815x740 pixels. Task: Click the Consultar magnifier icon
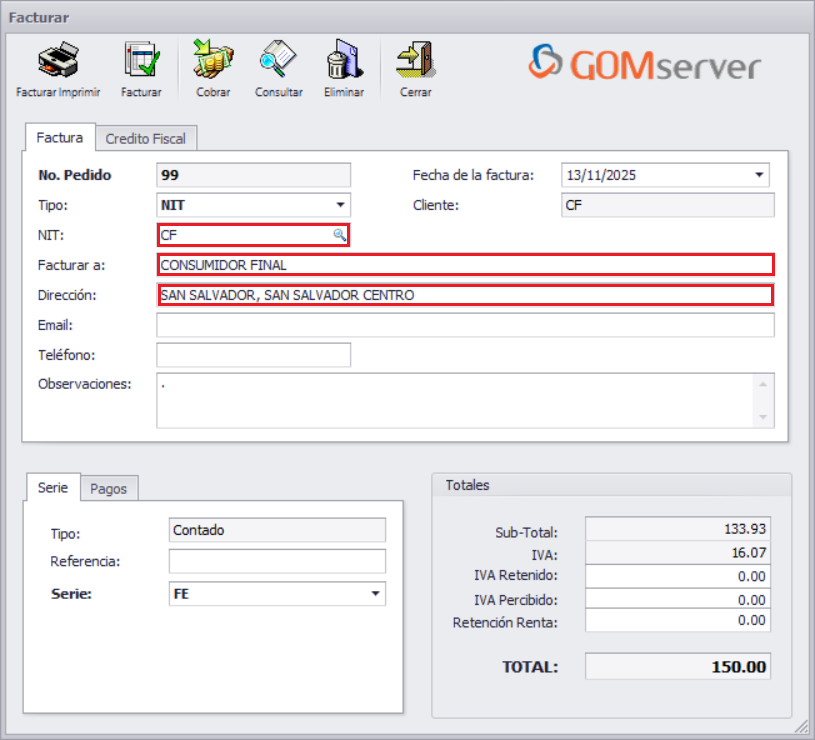click(x=278, y=60)
